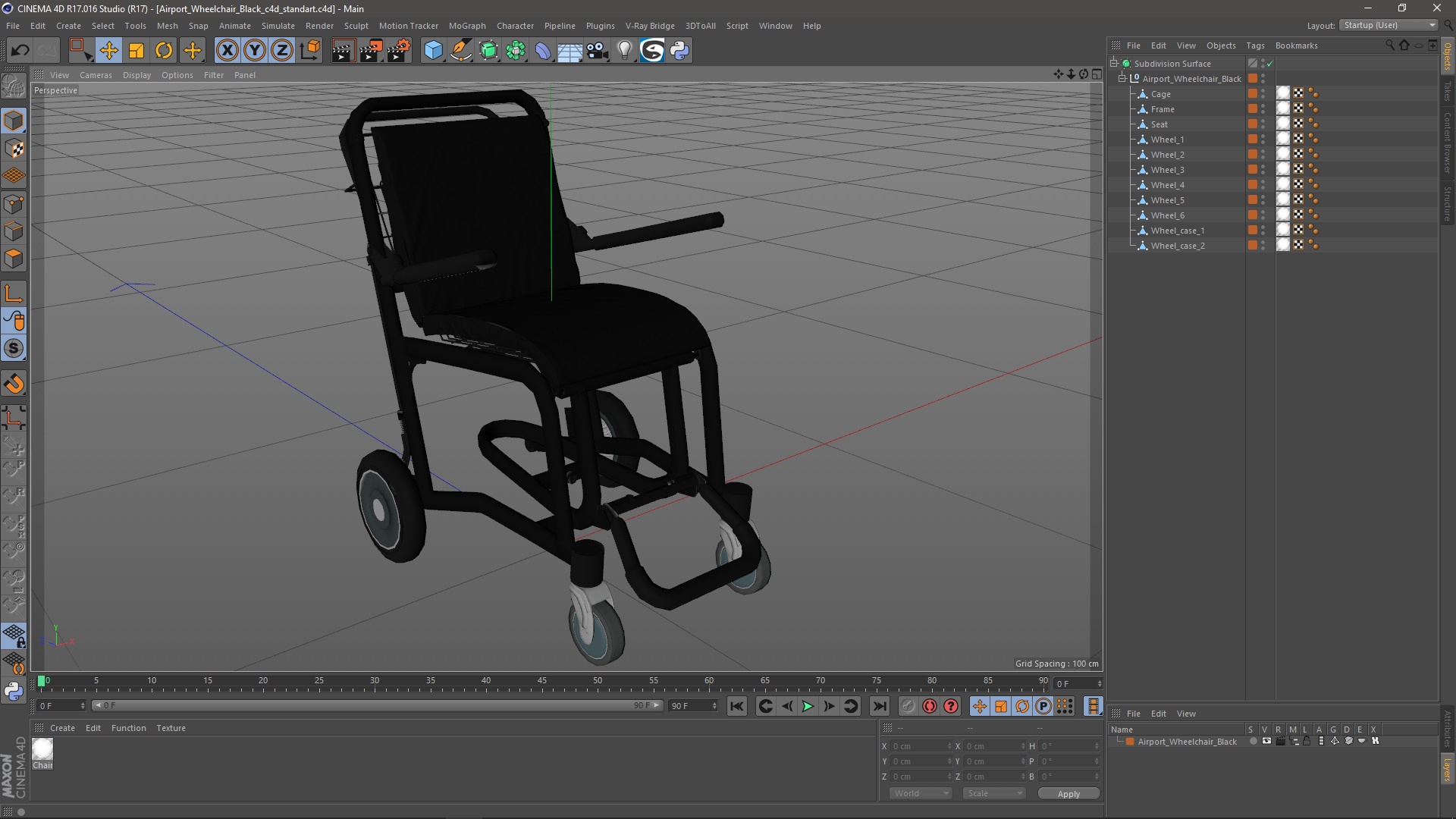Select the Rotate tool
The height and width of the screenshot is (819, 1456).
[164, 51]
